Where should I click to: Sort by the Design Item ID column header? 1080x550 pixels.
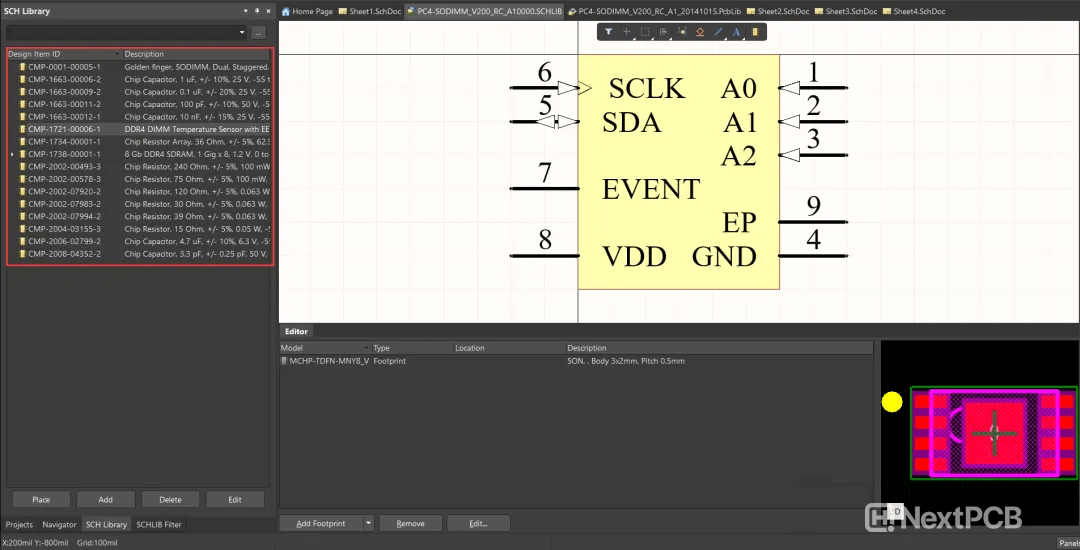pos(60,54)
